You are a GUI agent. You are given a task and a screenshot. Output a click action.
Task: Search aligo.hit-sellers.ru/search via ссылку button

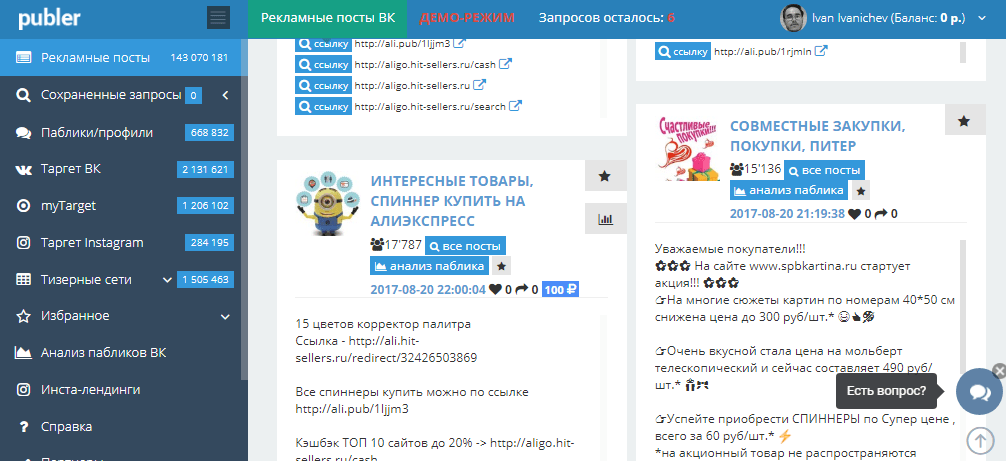[323, 106]
